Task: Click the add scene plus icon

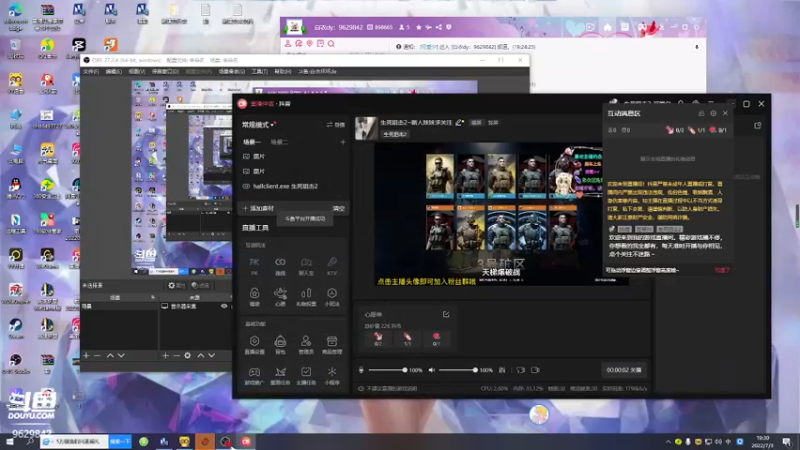Action: [343, 142]
